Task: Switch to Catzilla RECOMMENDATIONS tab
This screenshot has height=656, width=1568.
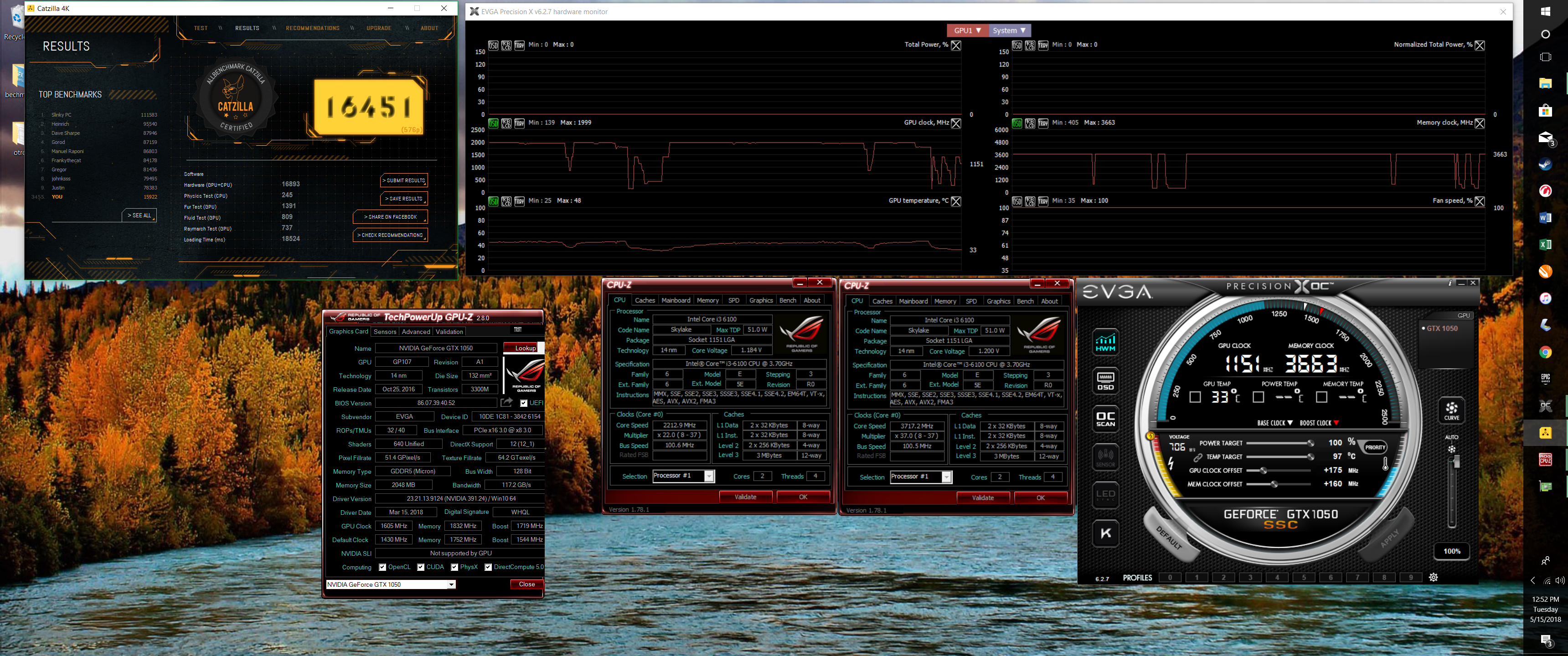Action: pyautogui.click(x=312, y=28)
